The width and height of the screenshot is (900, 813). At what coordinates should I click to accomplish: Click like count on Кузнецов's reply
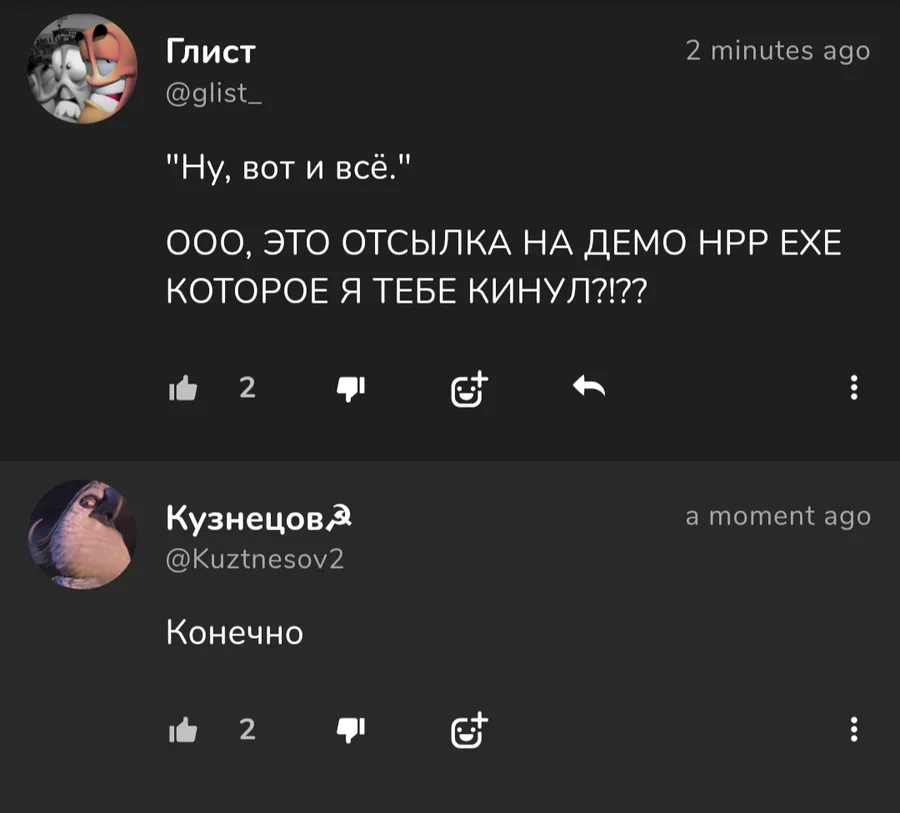pos(247,729)
